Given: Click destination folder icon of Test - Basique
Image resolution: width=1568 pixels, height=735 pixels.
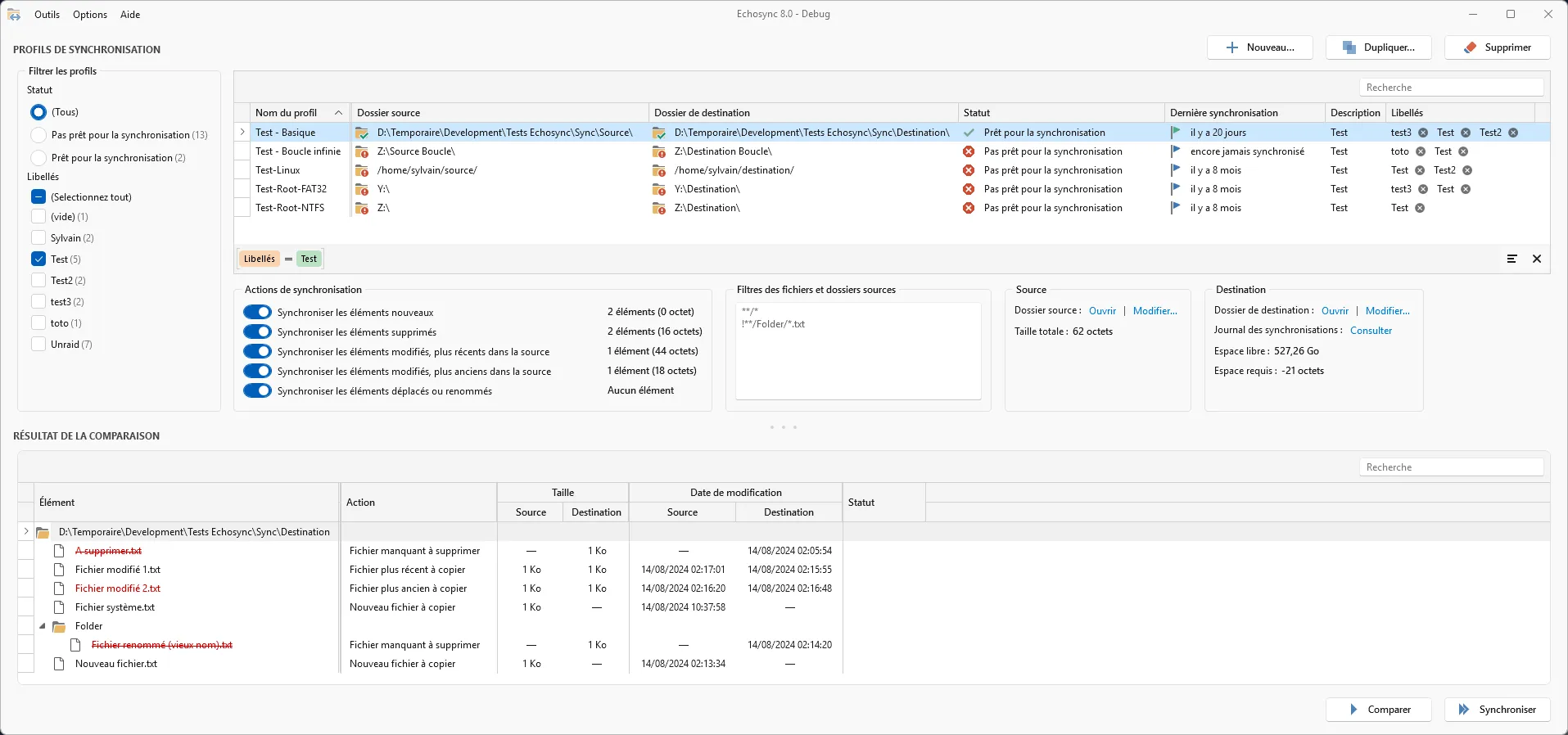Looking at the screenshot, I should [x=659, y=133].
